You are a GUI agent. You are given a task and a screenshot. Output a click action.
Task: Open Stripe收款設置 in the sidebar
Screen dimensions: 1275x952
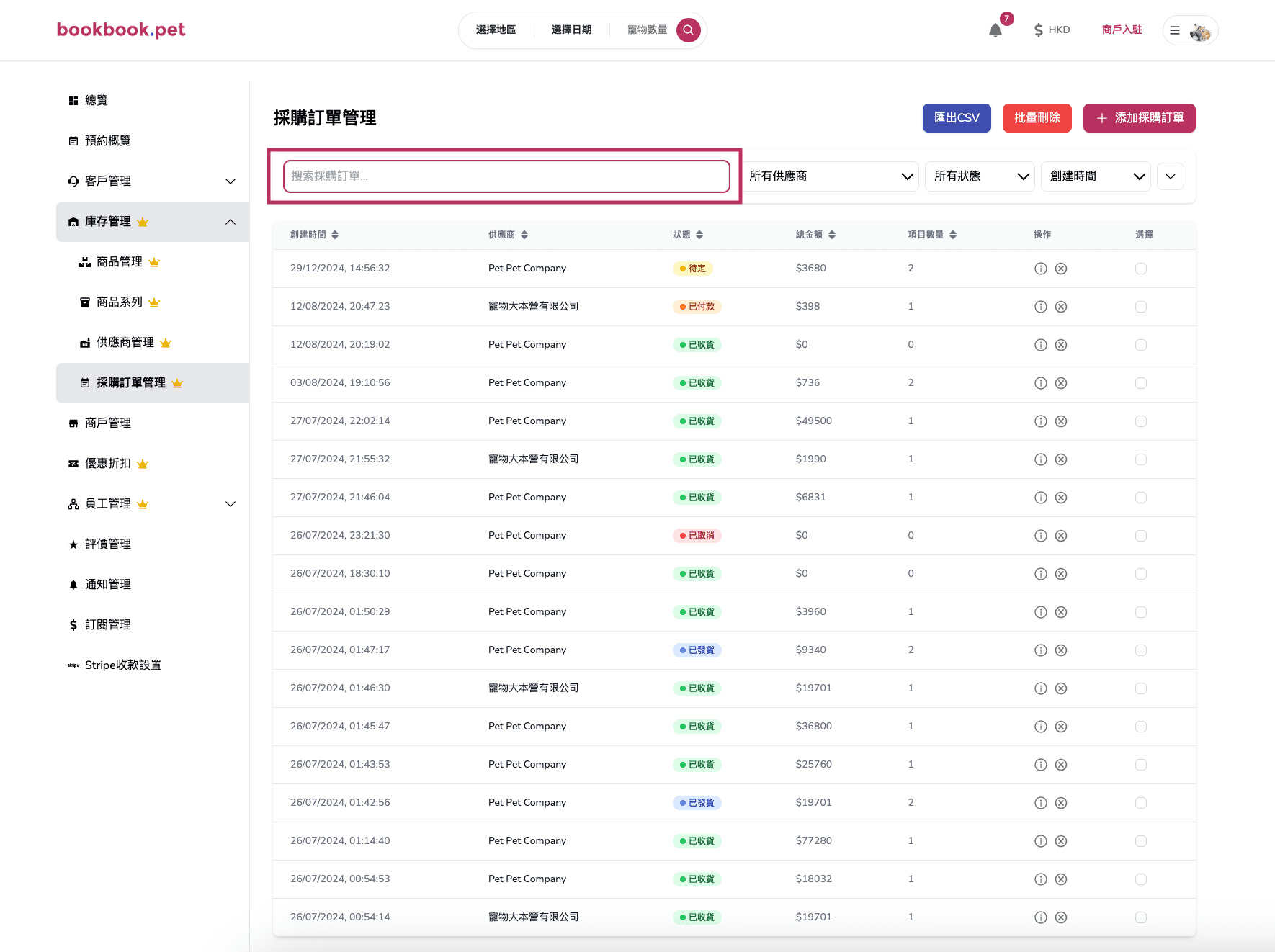pos(153,665)
